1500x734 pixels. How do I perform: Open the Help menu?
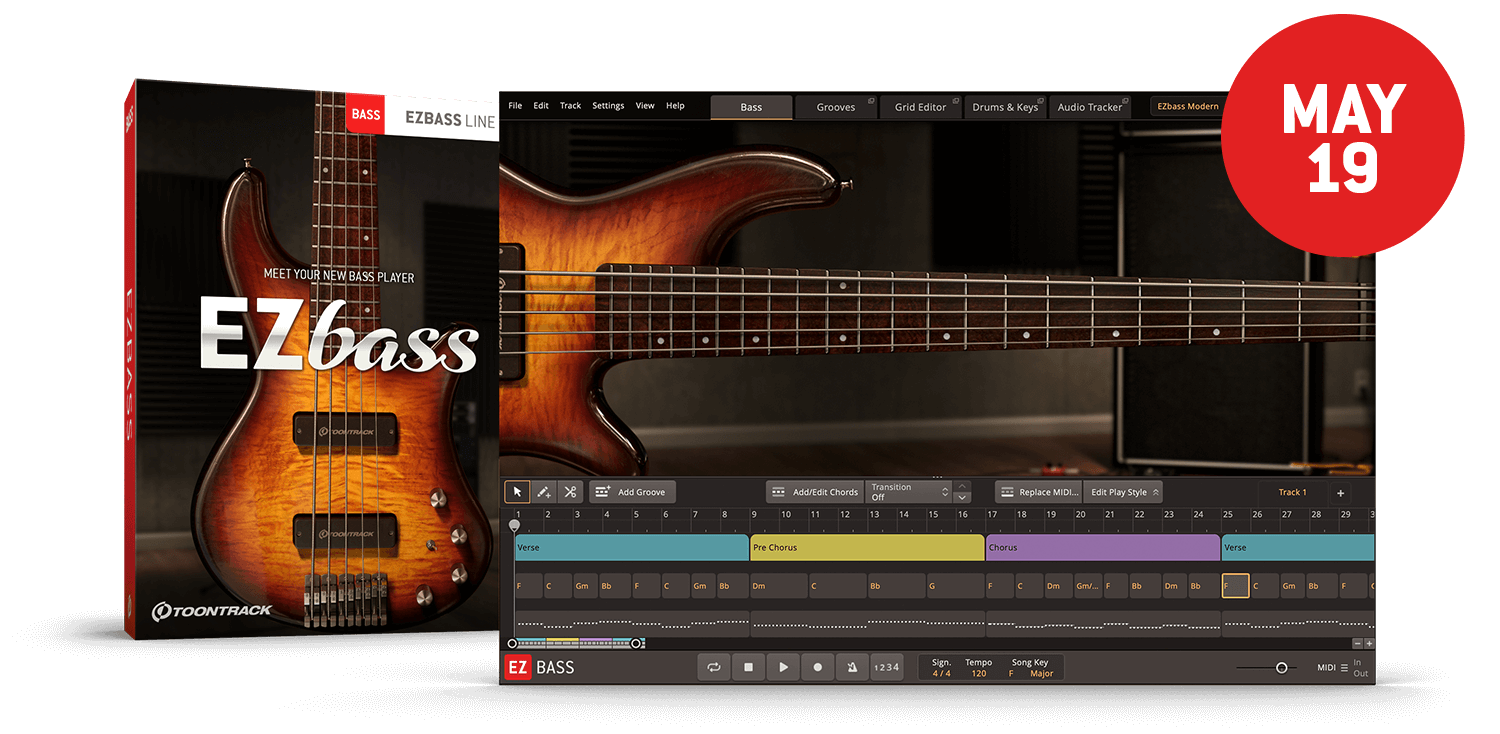675,106
